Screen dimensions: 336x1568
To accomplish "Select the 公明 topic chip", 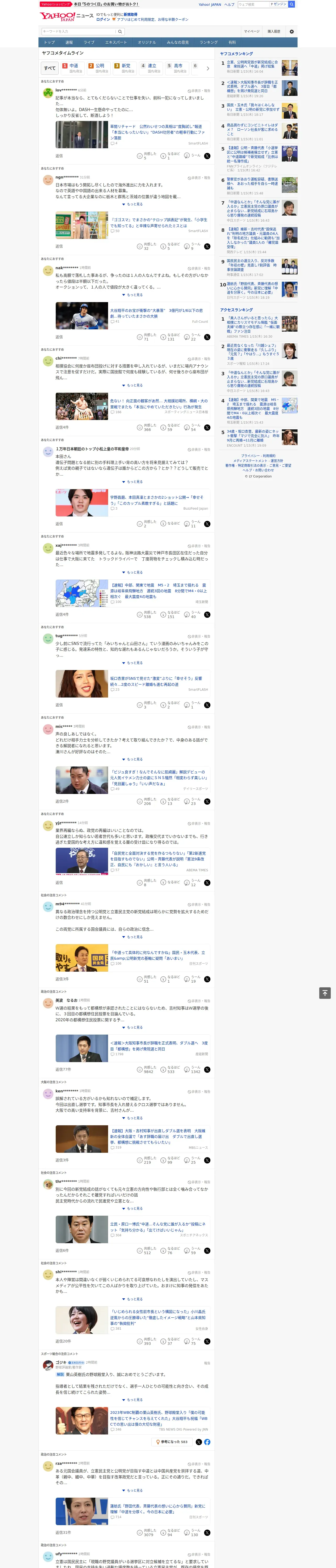I will (x=99, y=68).
